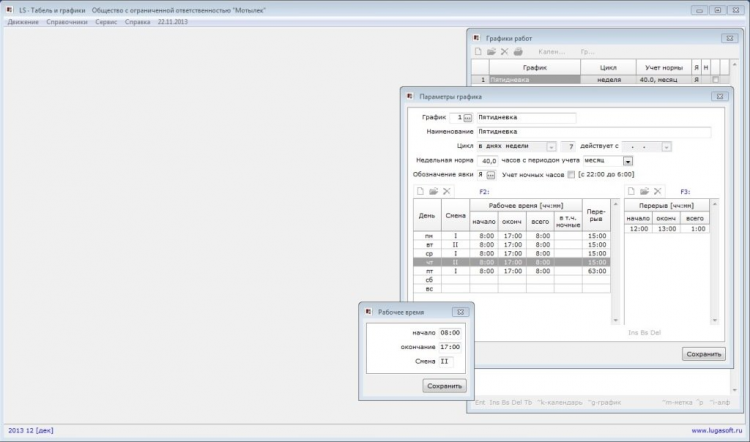Open период учета 'месяц' dropdown

point(628,161)
